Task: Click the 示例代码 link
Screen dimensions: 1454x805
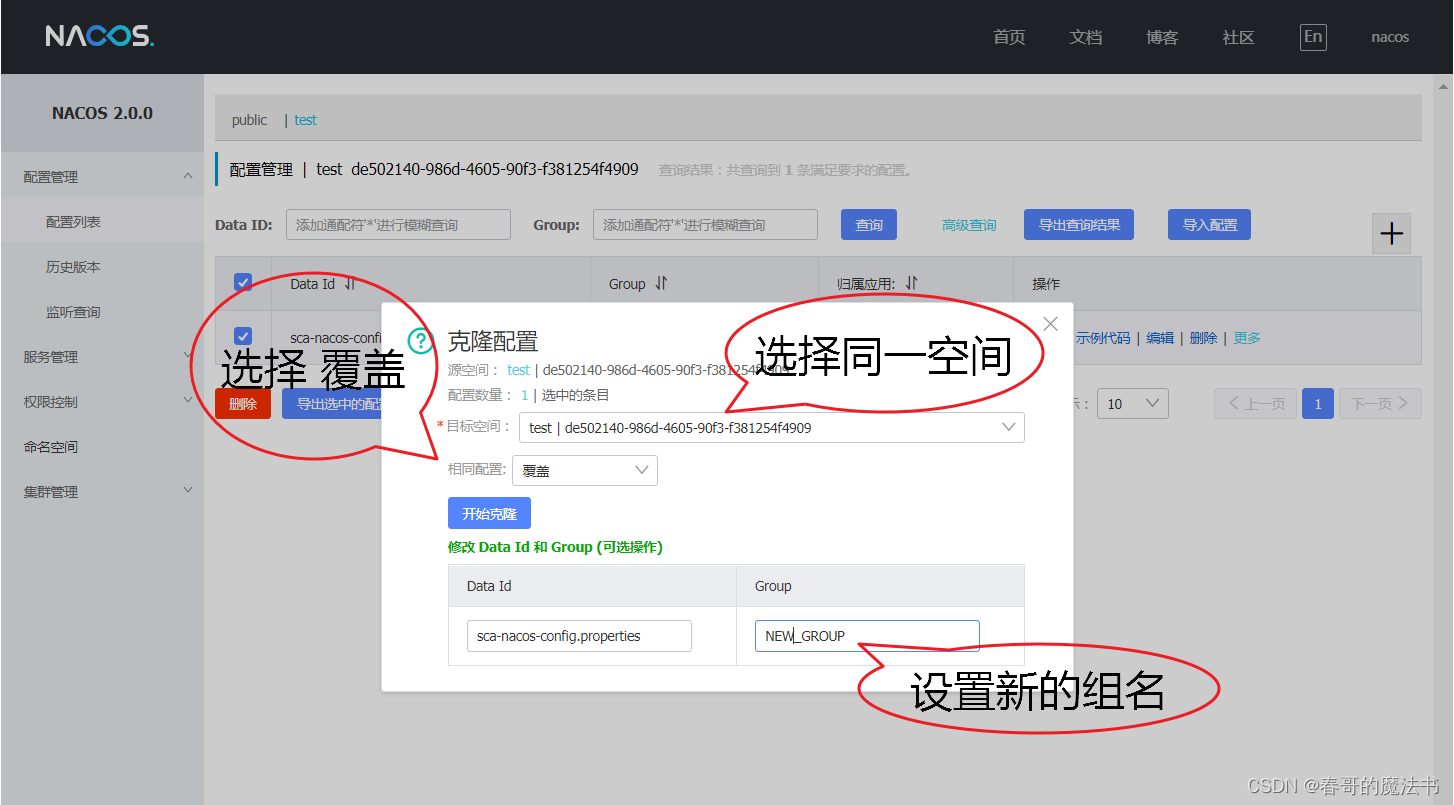Action: [1103, 338]
